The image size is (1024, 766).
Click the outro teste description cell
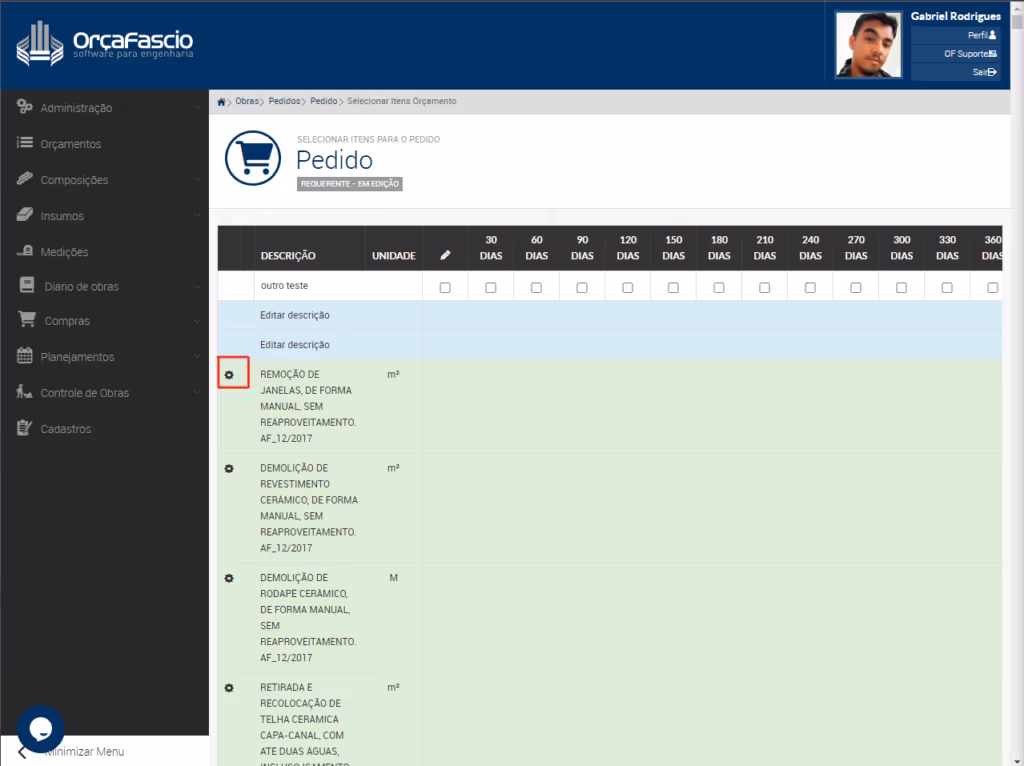click(338, 286)
